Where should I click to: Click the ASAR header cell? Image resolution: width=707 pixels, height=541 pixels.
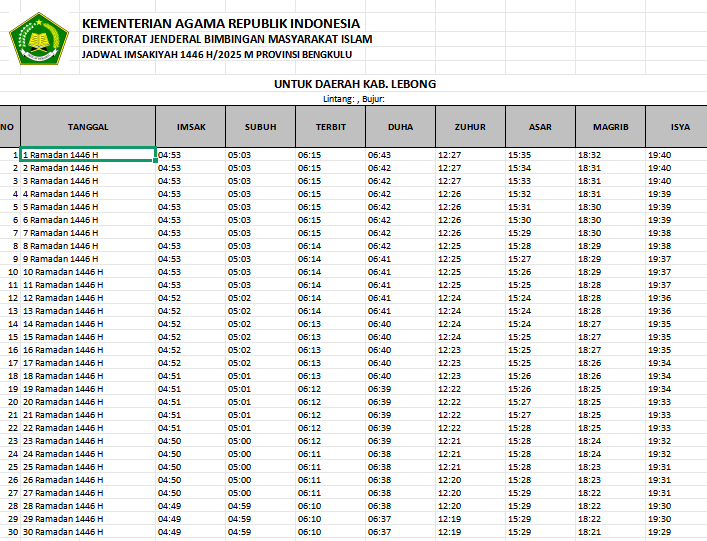pos(540,127)
